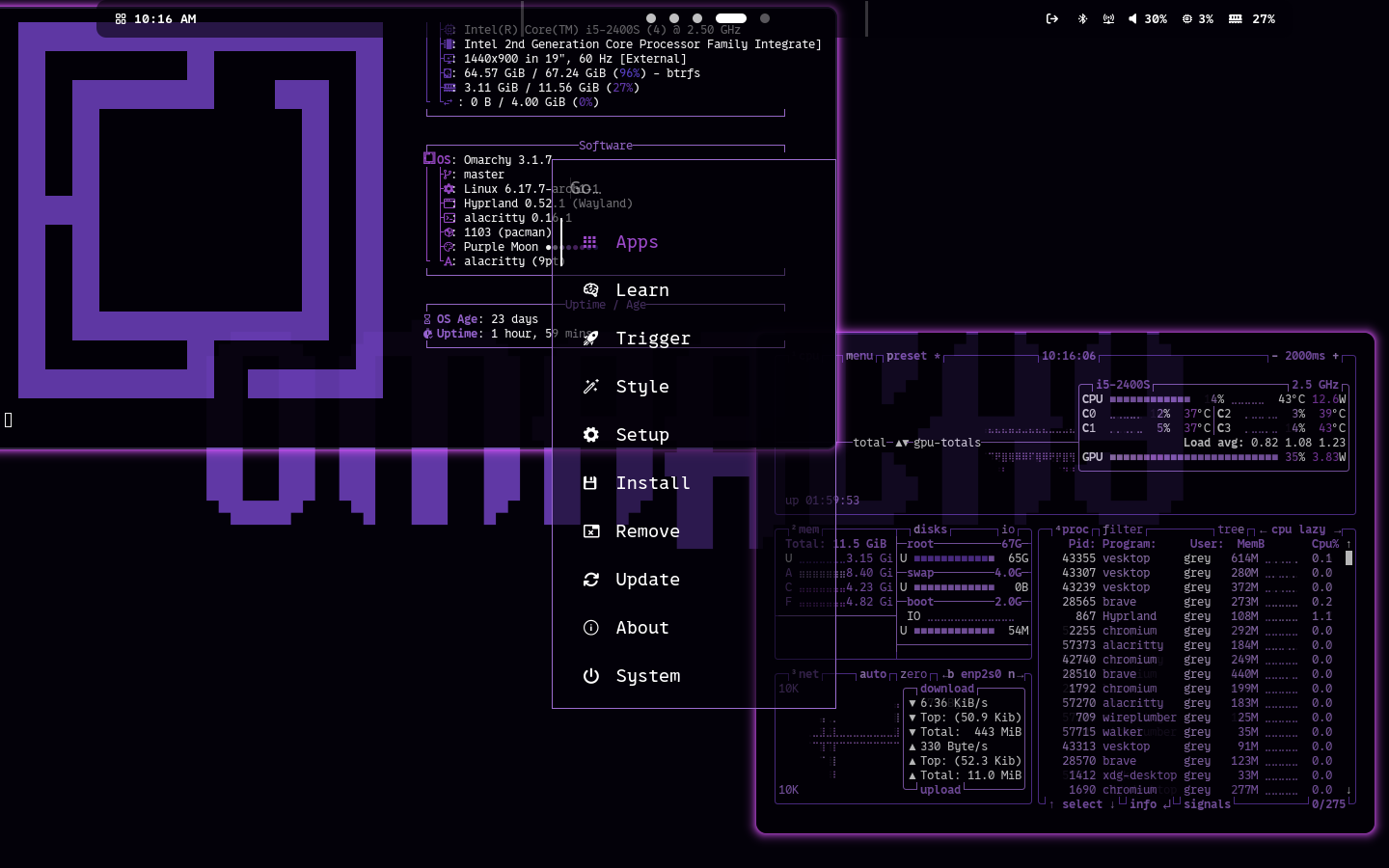The image size is (1389, 868).
Task: Click Omarchy 3.1.7 text in fastfetch terminal
Action: [x=507, y=160]
